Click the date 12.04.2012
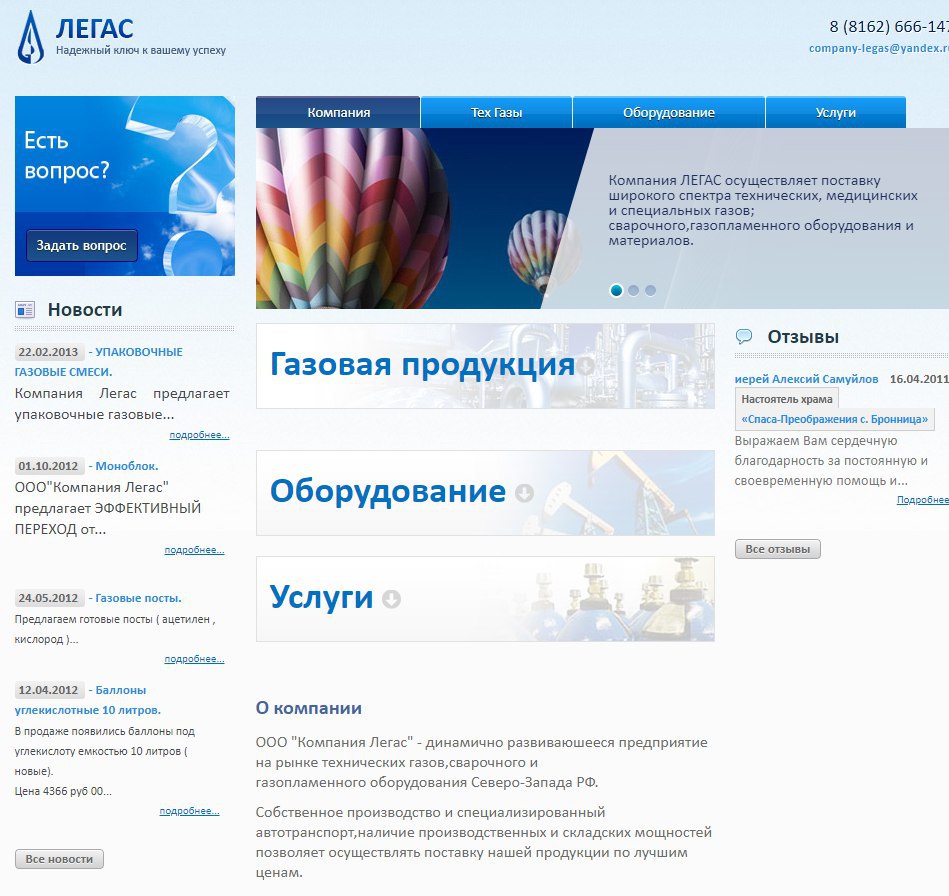 tap(48, 690)
